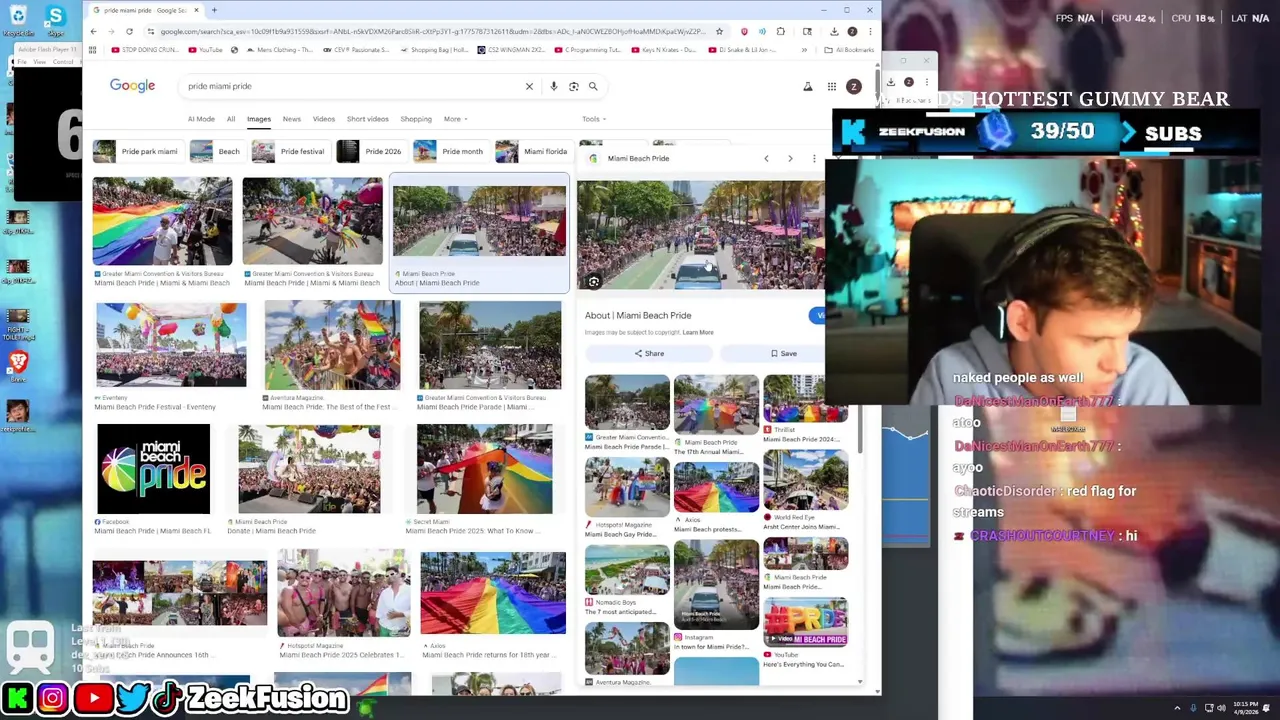Open C Programming Tut bookmark
The height and width of the screenshot is (720, 1280).
(589, 49)
